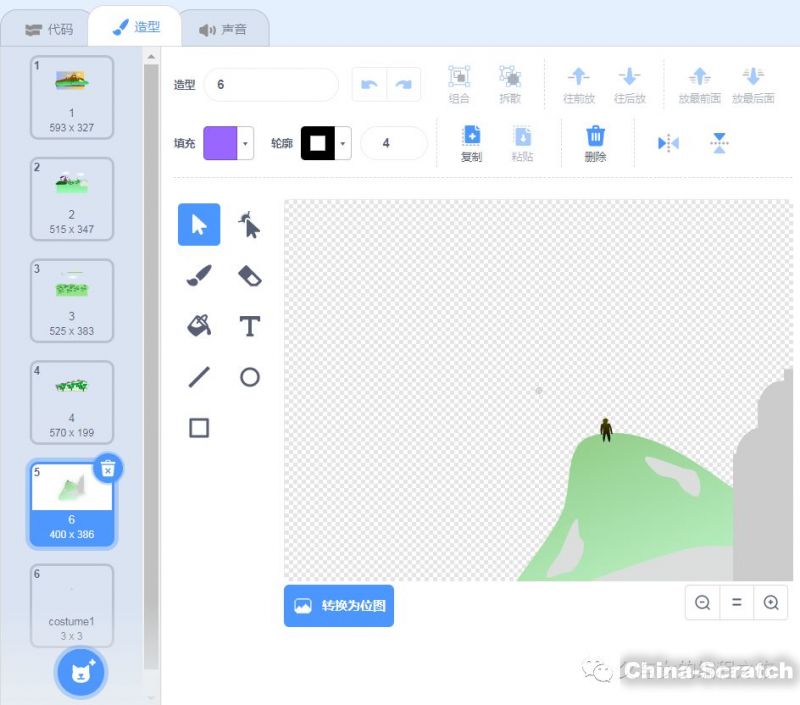Open the fill color dropdown
Screen dimensions: 800x705
point(246,143)
